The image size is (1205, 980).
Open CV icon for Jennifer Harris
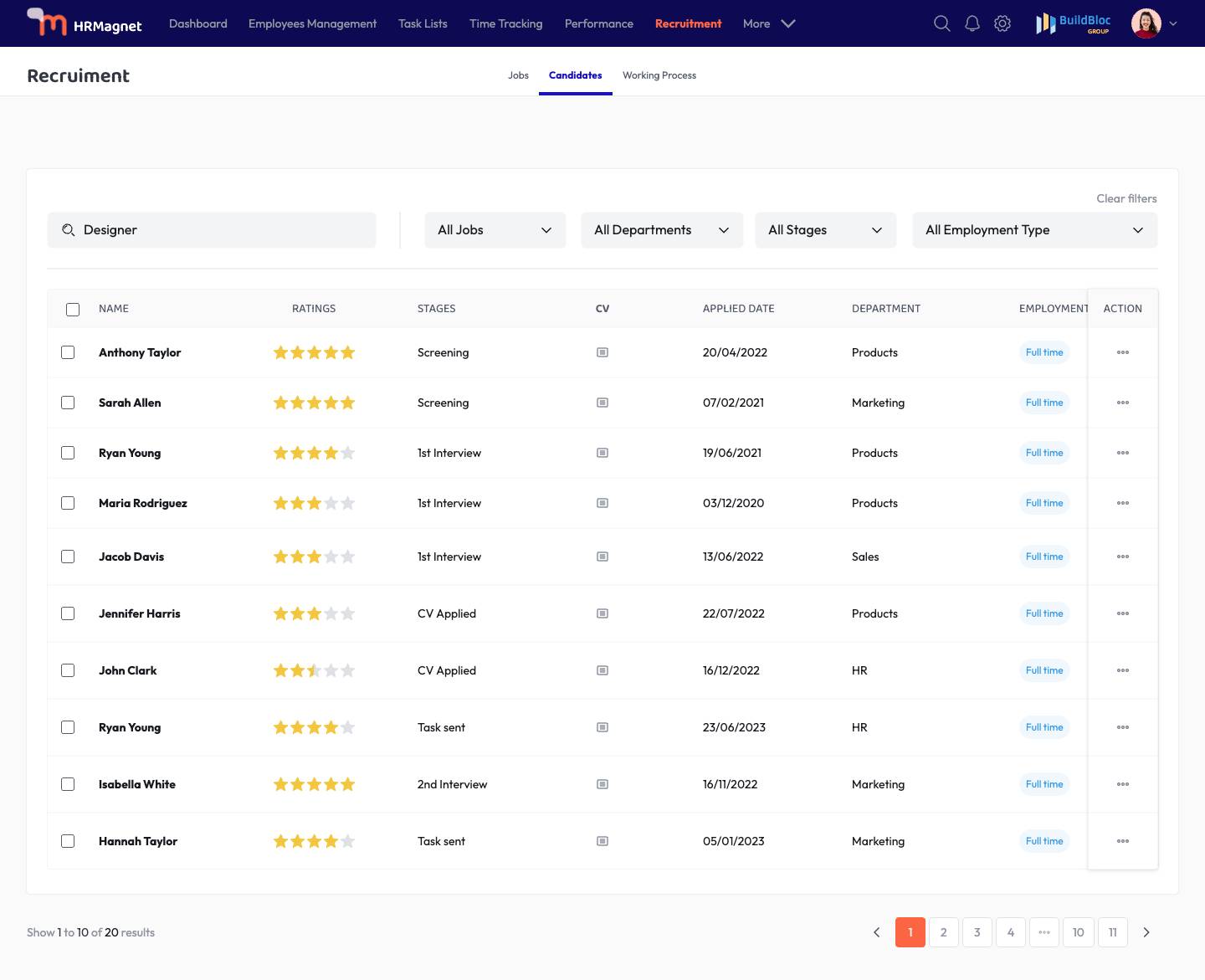[602, 613]
